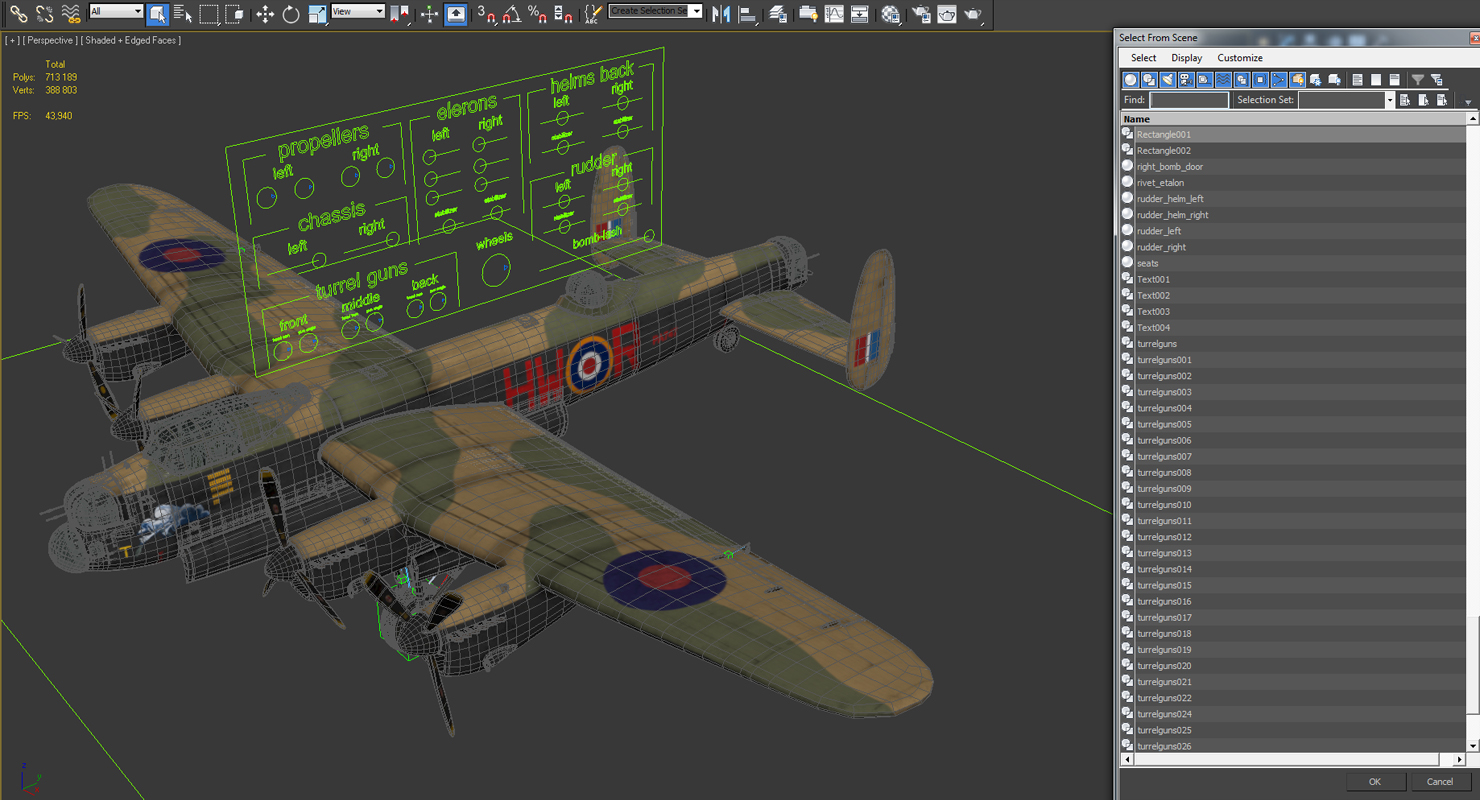Screen dimensions: 1480x800
Task: Open Customize menu in Select From Scene
Action: pos(1240,58)
